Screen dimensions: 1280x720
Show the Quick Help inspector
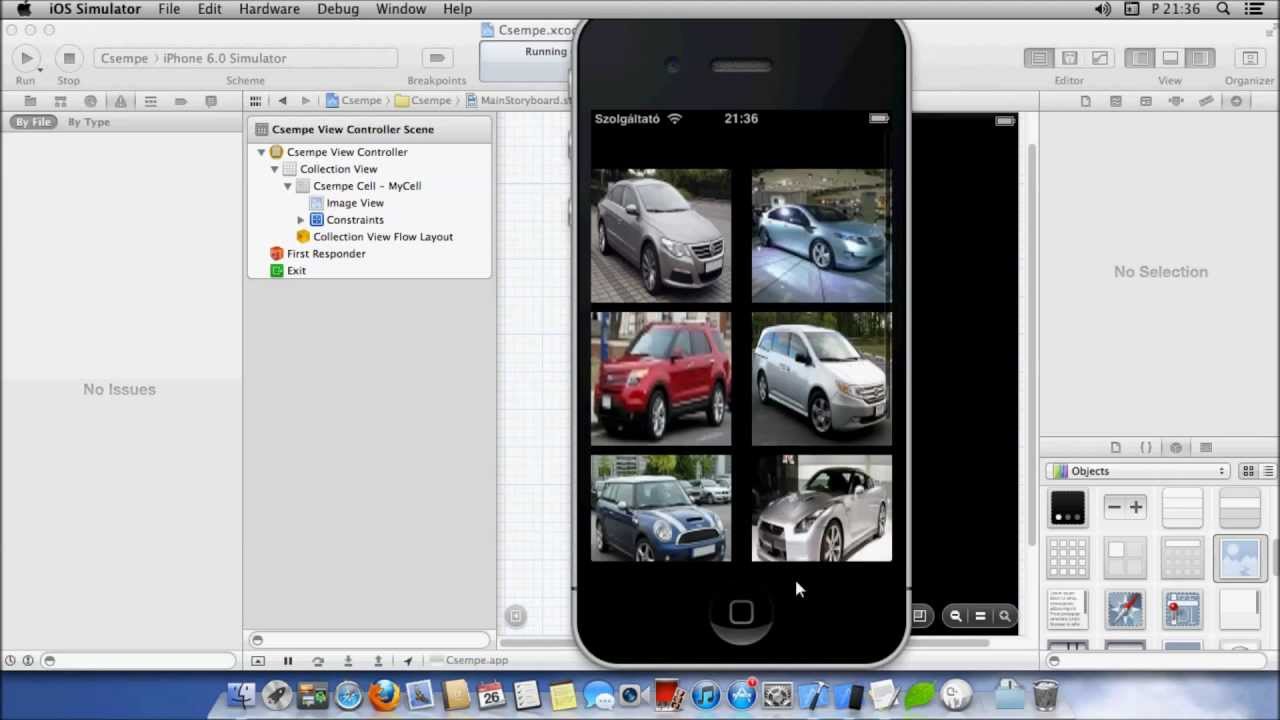tap(1116, 101)
